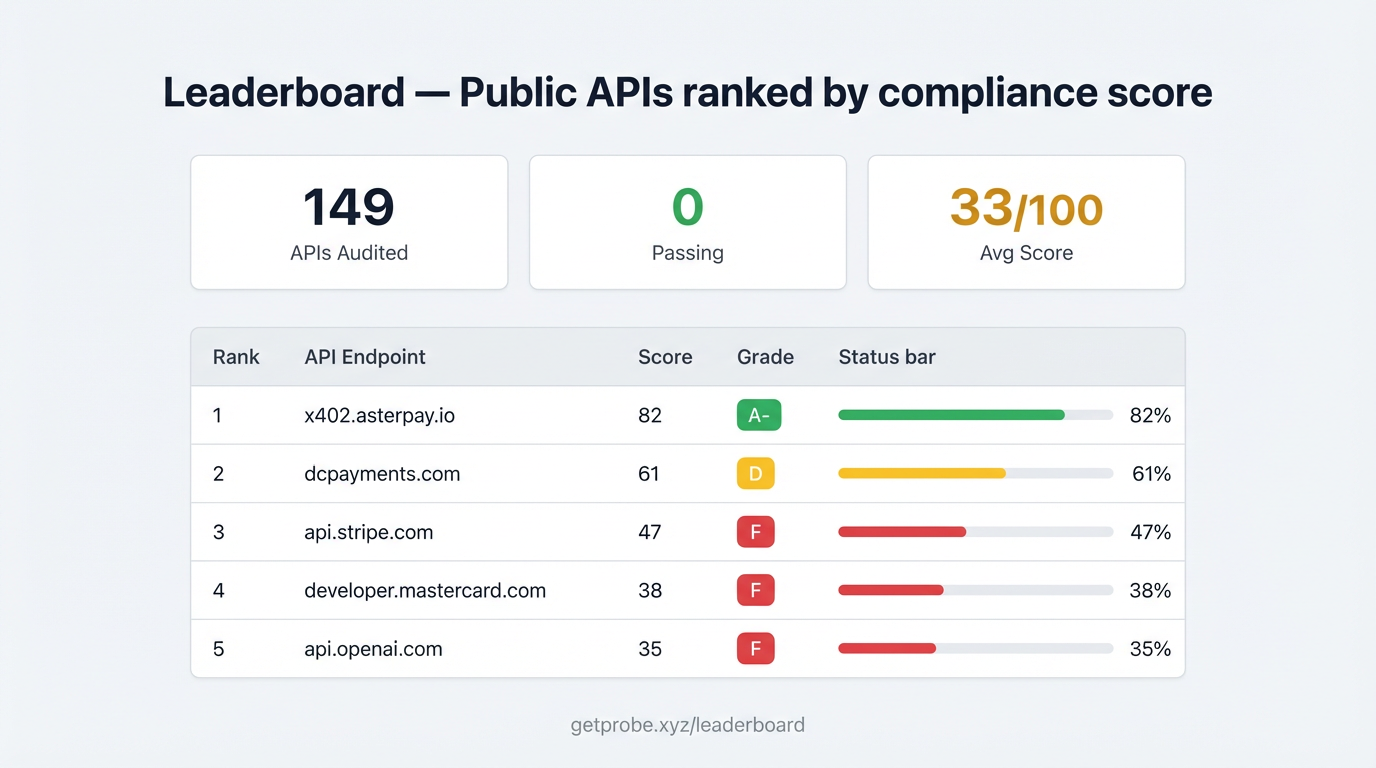Image resolution: width=1376 pixels, height=768 pixels.
Task: Click the F badge for developer.mastercard.com
Action: click(755, 590)
